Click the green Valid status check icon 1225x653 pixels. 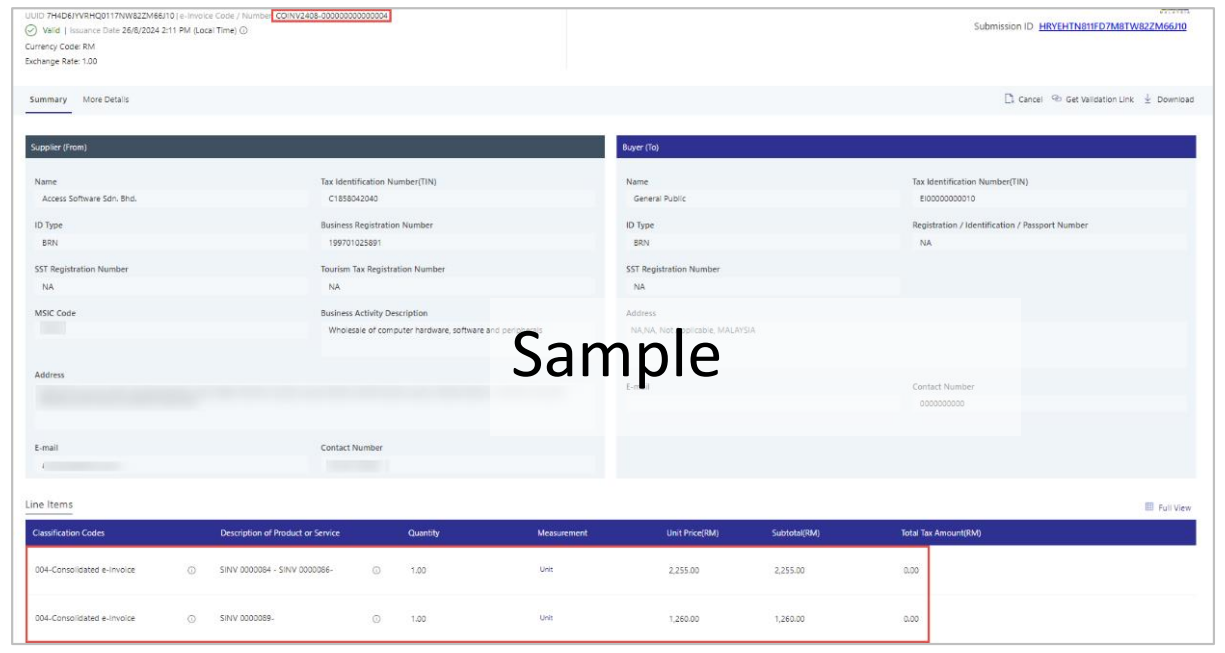(x=31, y=31)
